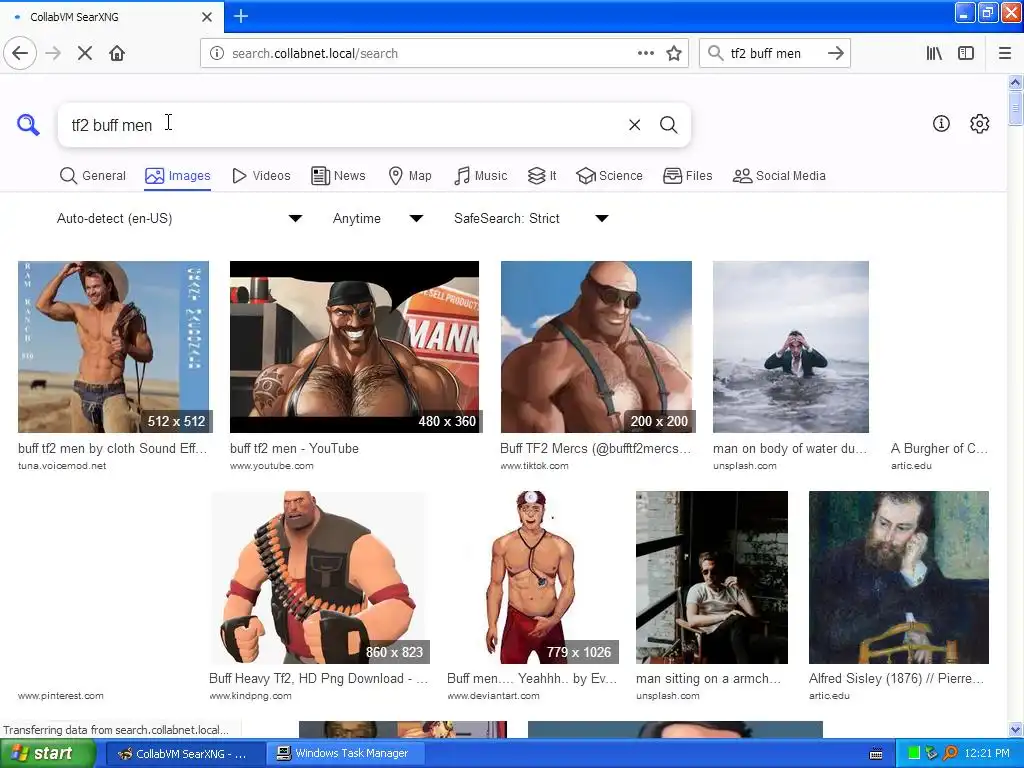Switch to Videos category

(x=261, y=176)
